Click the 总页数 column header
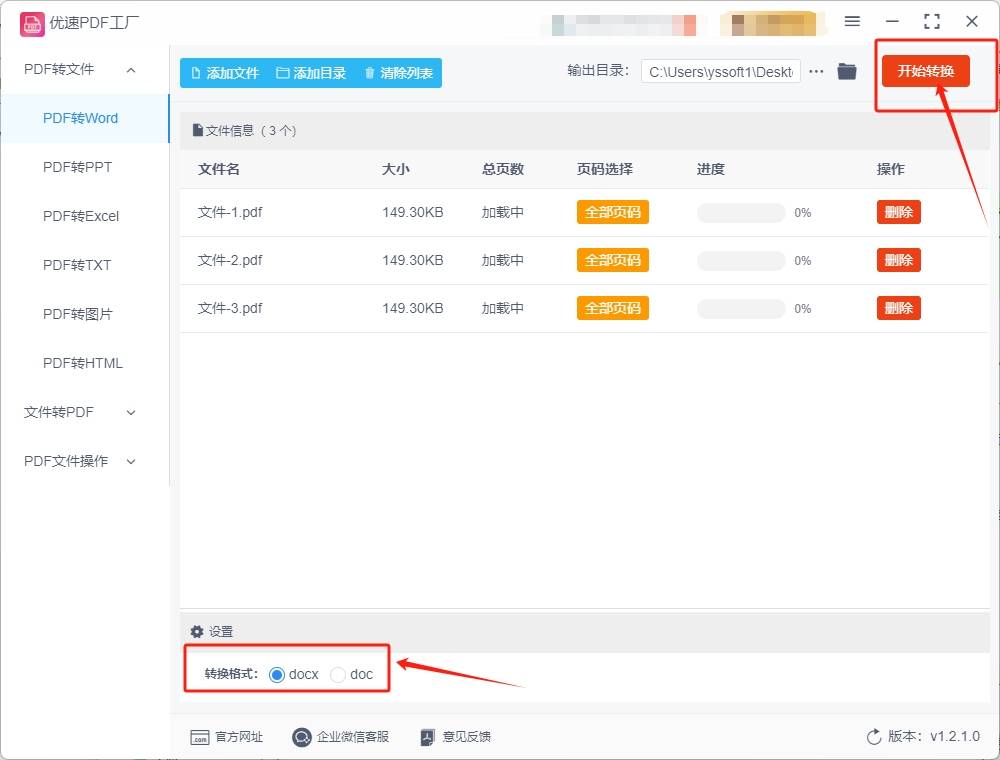 [x=503, y=169]
